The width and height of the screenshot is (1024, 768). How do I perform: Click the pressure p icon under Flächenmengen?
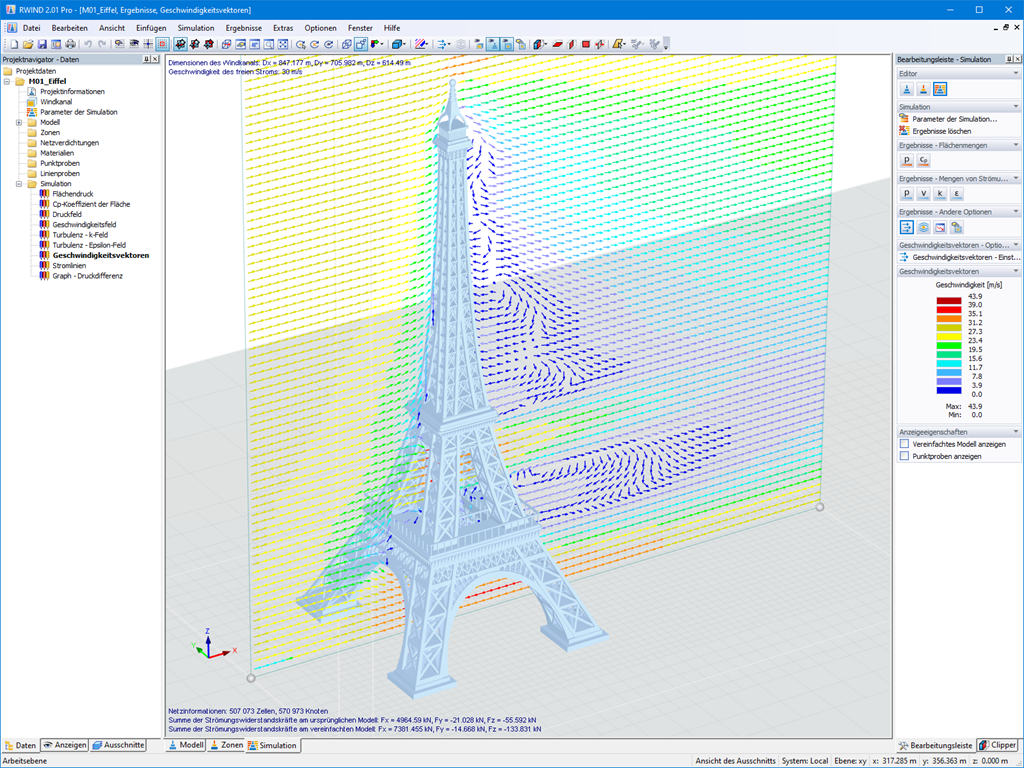[x=906, y=160]
